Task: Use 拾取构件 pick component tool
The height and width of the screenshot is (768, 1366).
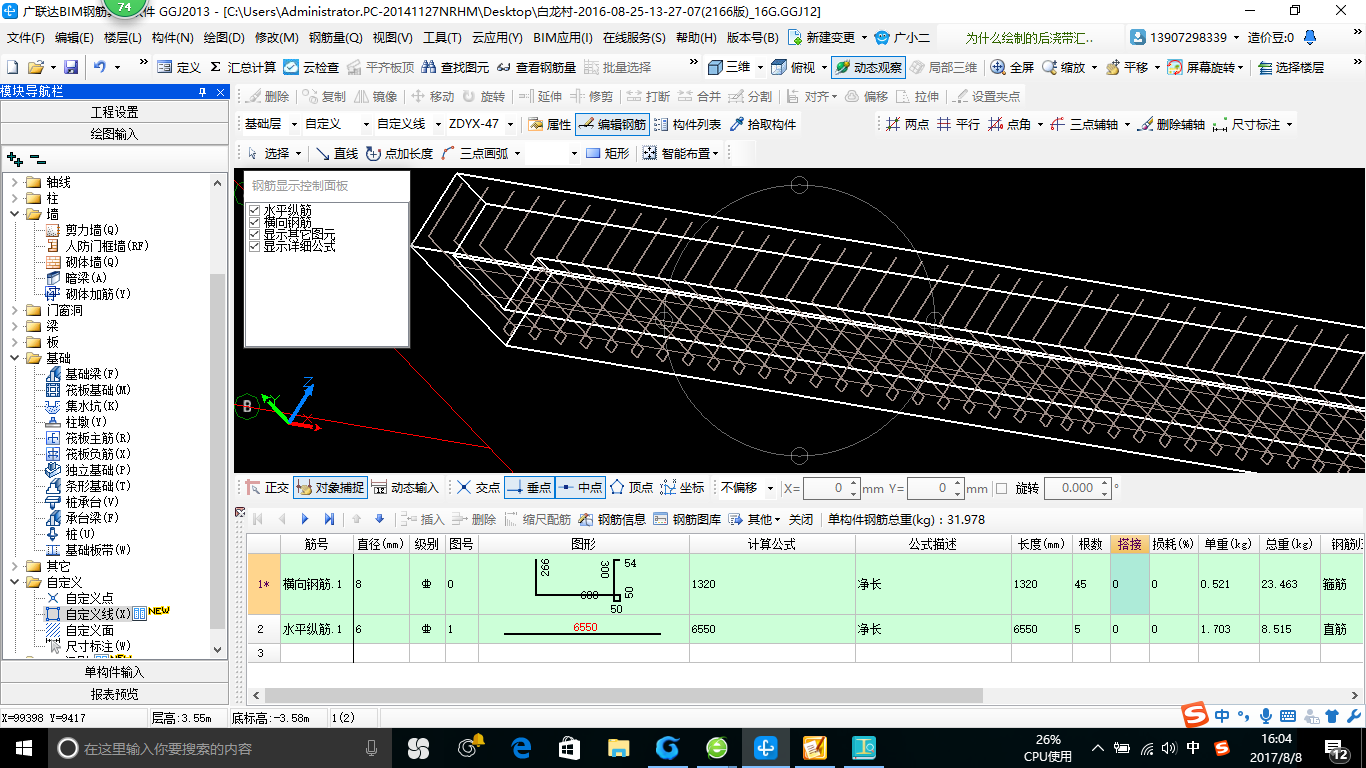Action: click(x=764, y=125)
